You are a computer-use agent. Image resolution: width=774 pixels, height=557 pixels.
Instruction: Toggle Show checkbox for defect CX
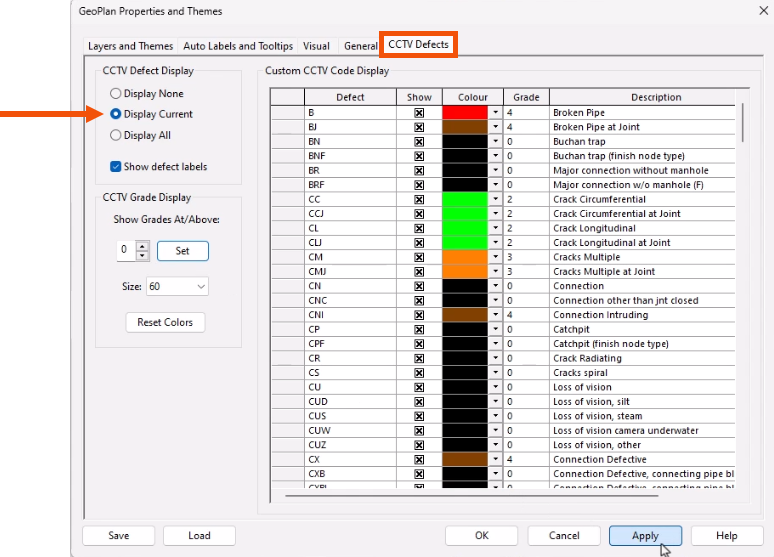[419, 460]
